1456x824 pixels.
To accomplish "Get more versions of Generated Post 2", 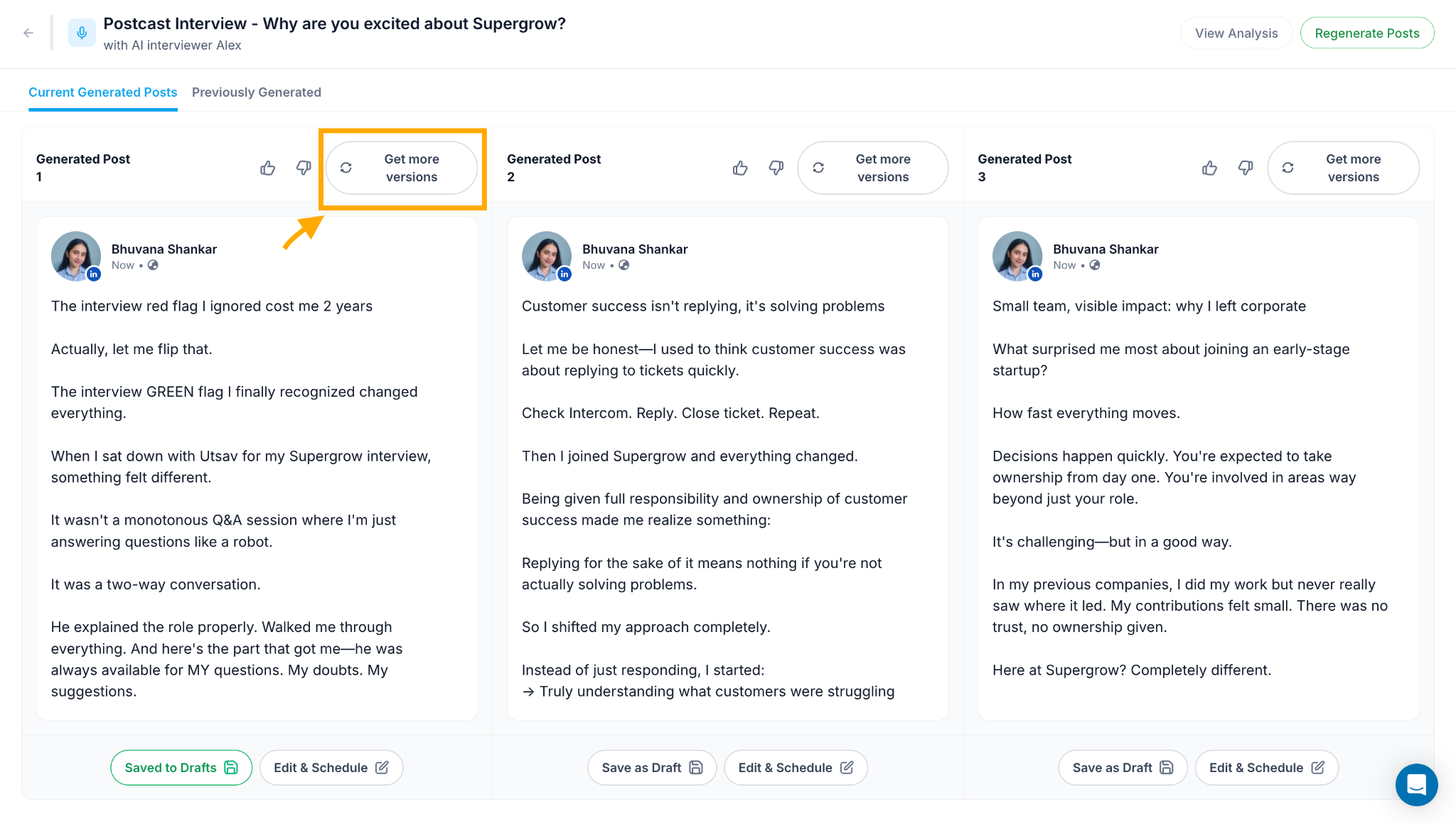I will coord(873,168).
